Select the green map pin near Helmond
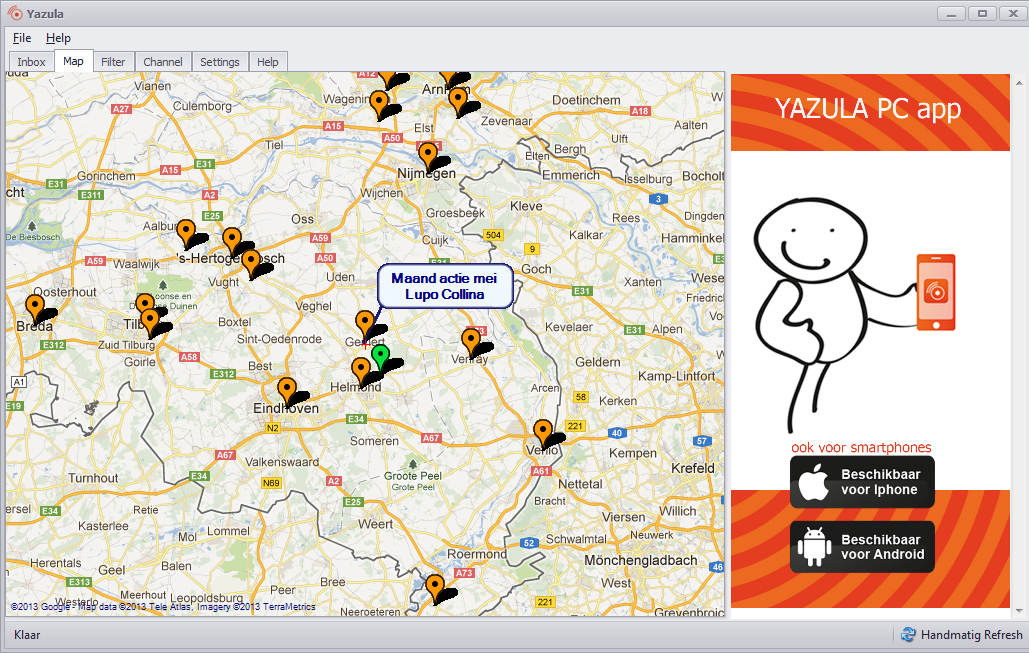The height and width of the screenshot is (653, 1029). click(380, 358)
